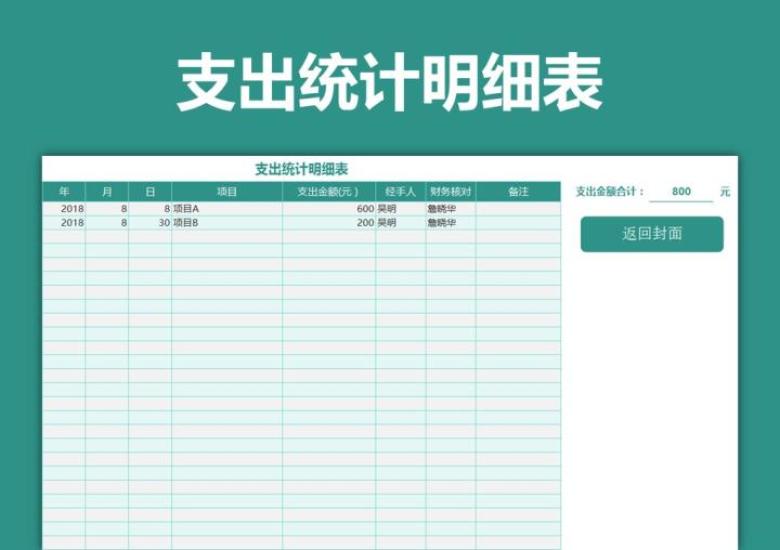Click the 财务核对 cell in 项目B row
This screenshot has height=550, width=780.
(x=451, y=222)
